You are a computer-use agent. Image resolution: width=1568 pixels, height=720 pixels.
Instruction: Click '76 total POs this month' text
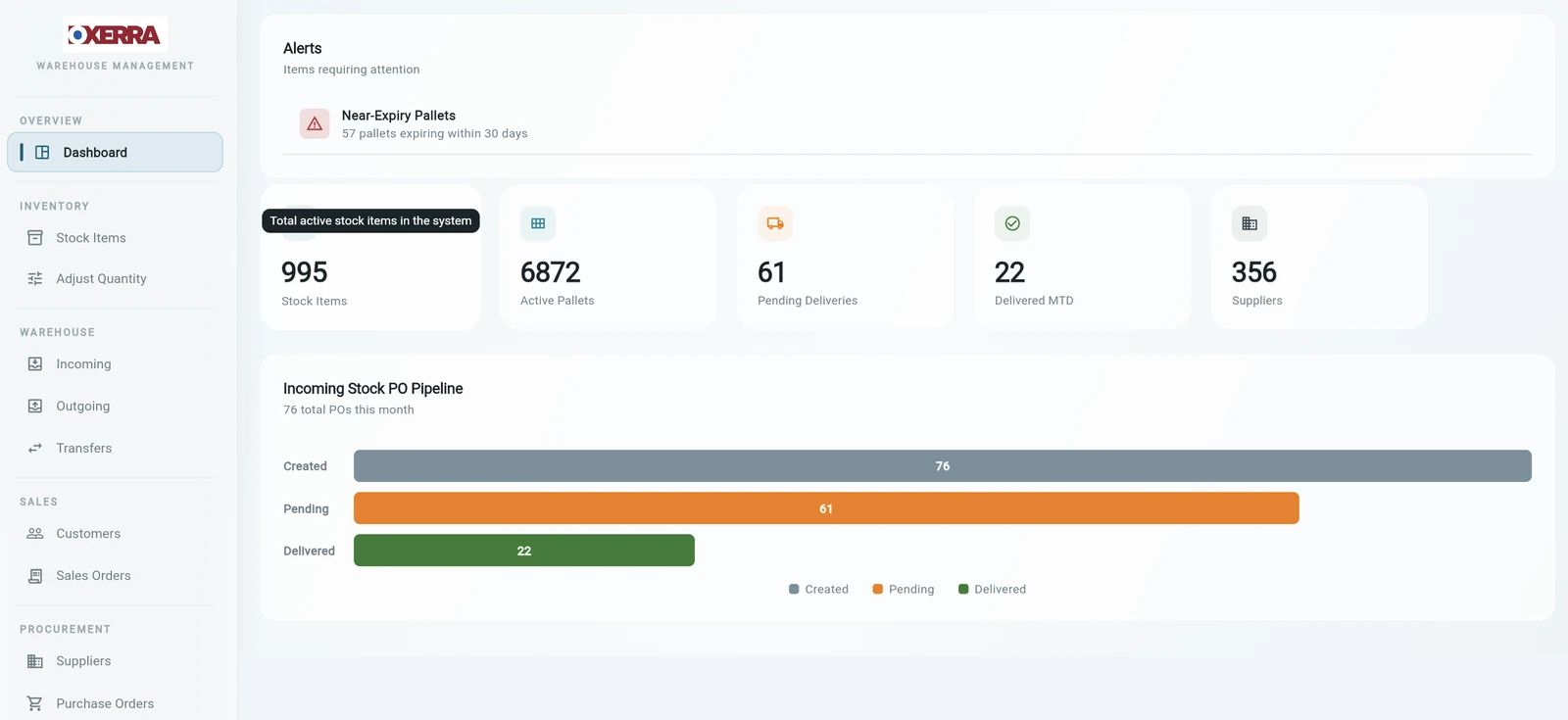tap(349, 409)
